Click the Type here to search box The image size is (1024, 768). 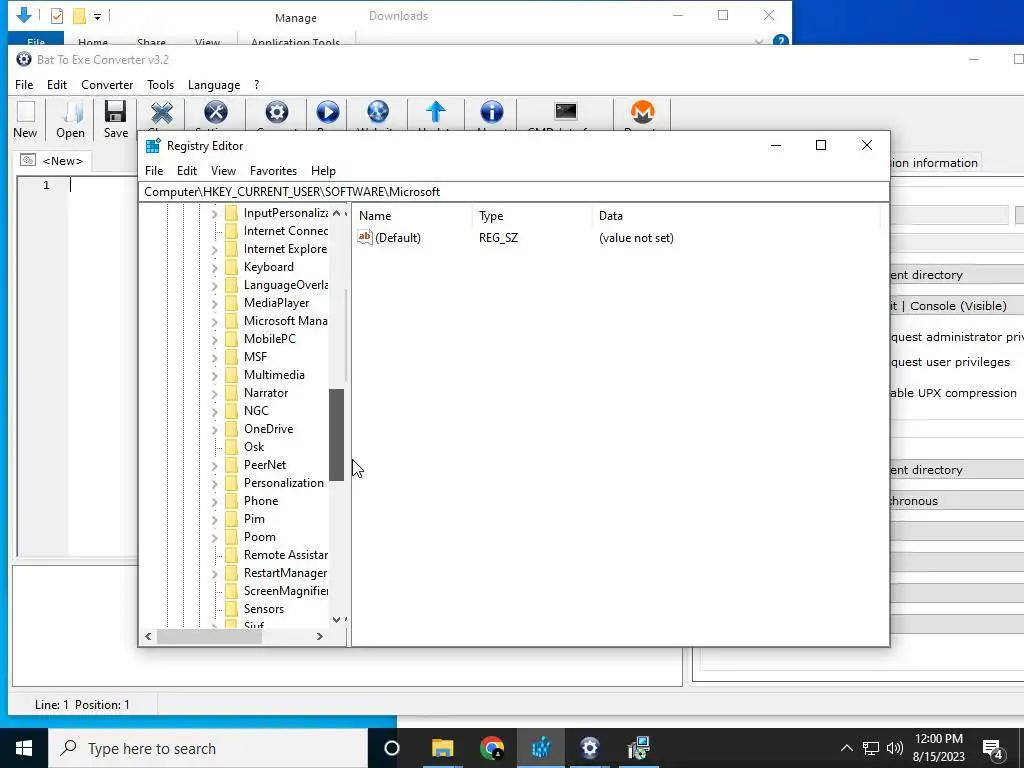click(208, 748)
